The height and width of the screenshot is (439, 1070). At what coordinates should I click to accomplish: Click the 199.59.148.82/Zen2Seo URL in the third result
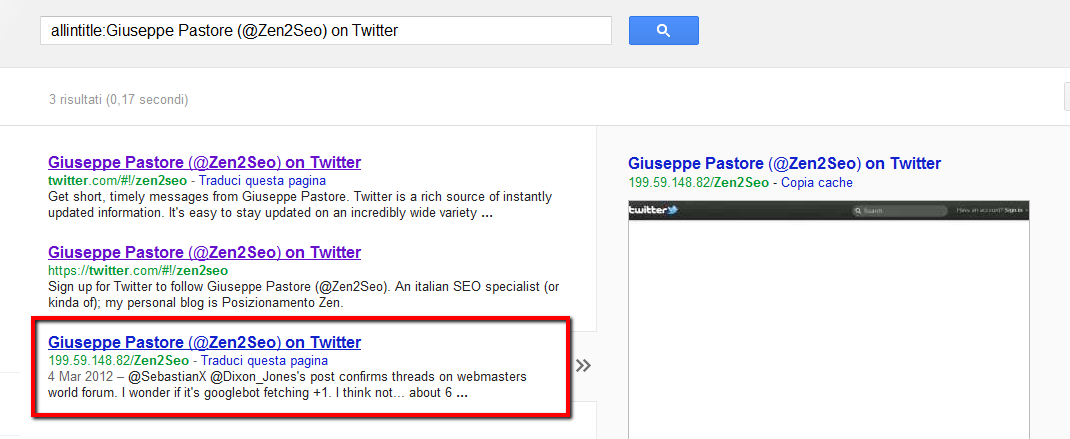[x=118, y=360]
